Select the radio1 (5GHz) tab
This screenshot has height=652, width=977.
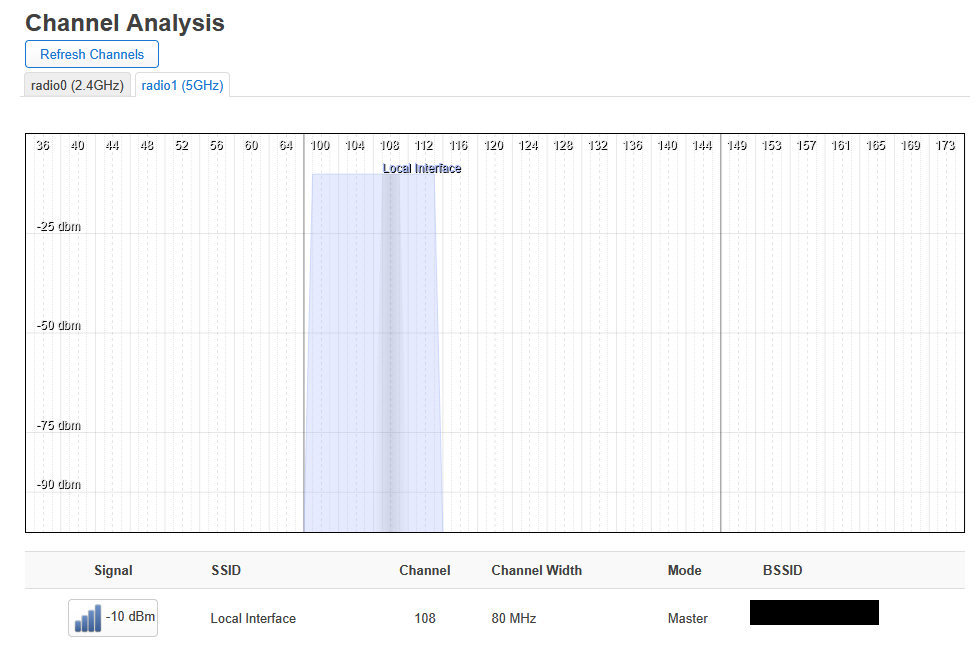pos(182,85)
